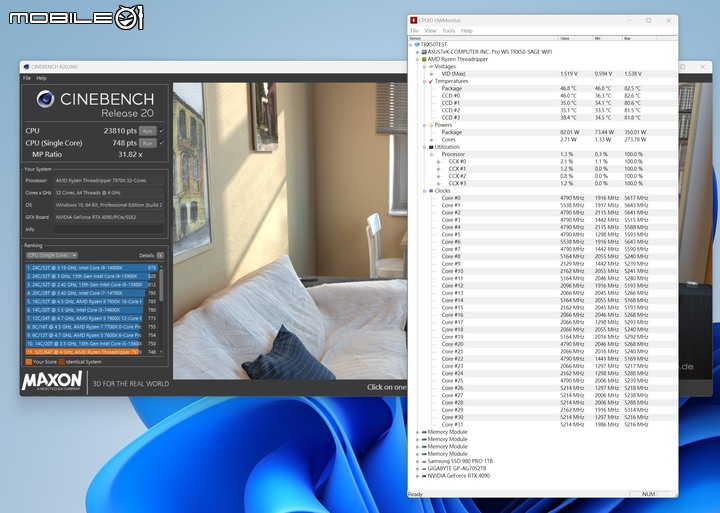Click the Utilization category icon
Image resolution: width=720 pixels, height=513 pixels.
pos(431,147)
